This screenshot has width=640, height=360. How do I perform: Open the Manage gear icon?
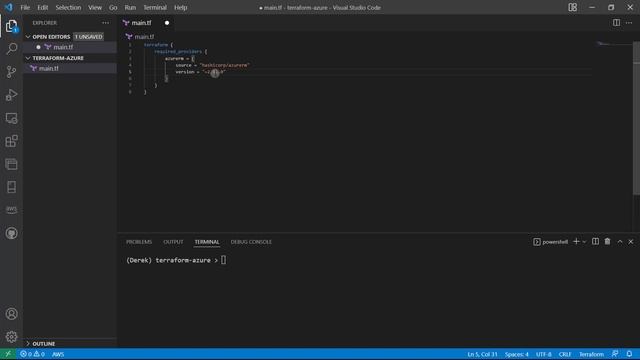[11, 337]
